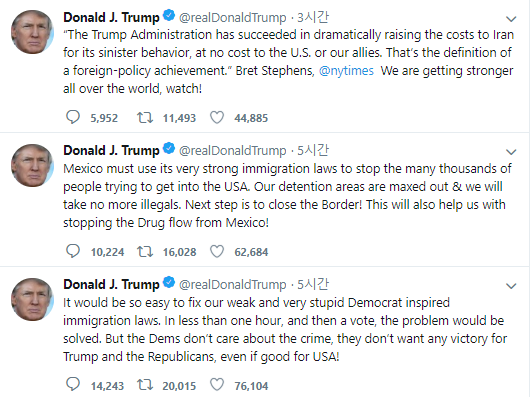Reply to the Iran foreign-policy tweet
Screen dimensions: 530x397
[x=73, y=117]
